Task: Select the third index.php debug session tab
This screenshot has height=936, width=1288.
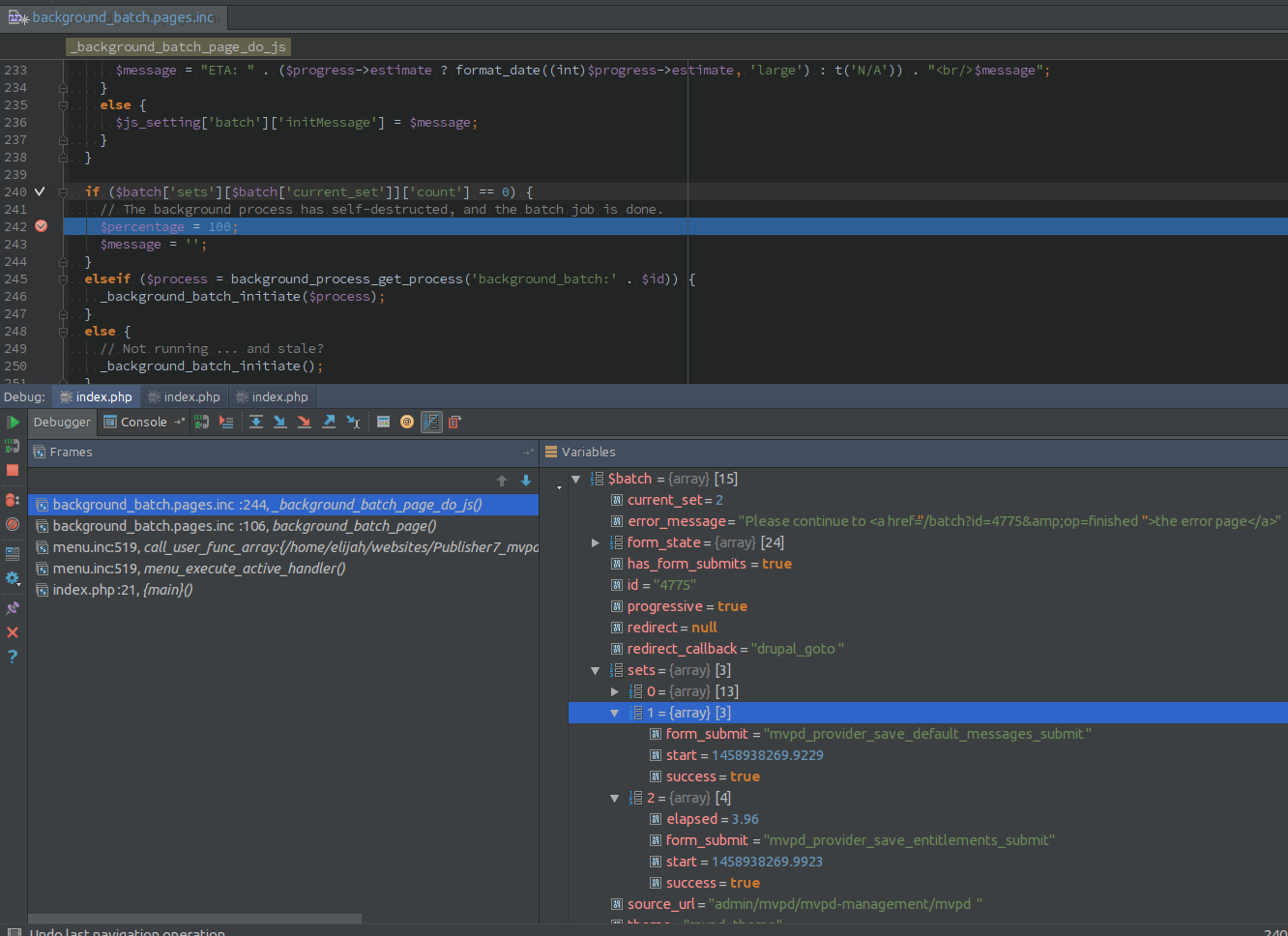Action: tap(272, 396)
